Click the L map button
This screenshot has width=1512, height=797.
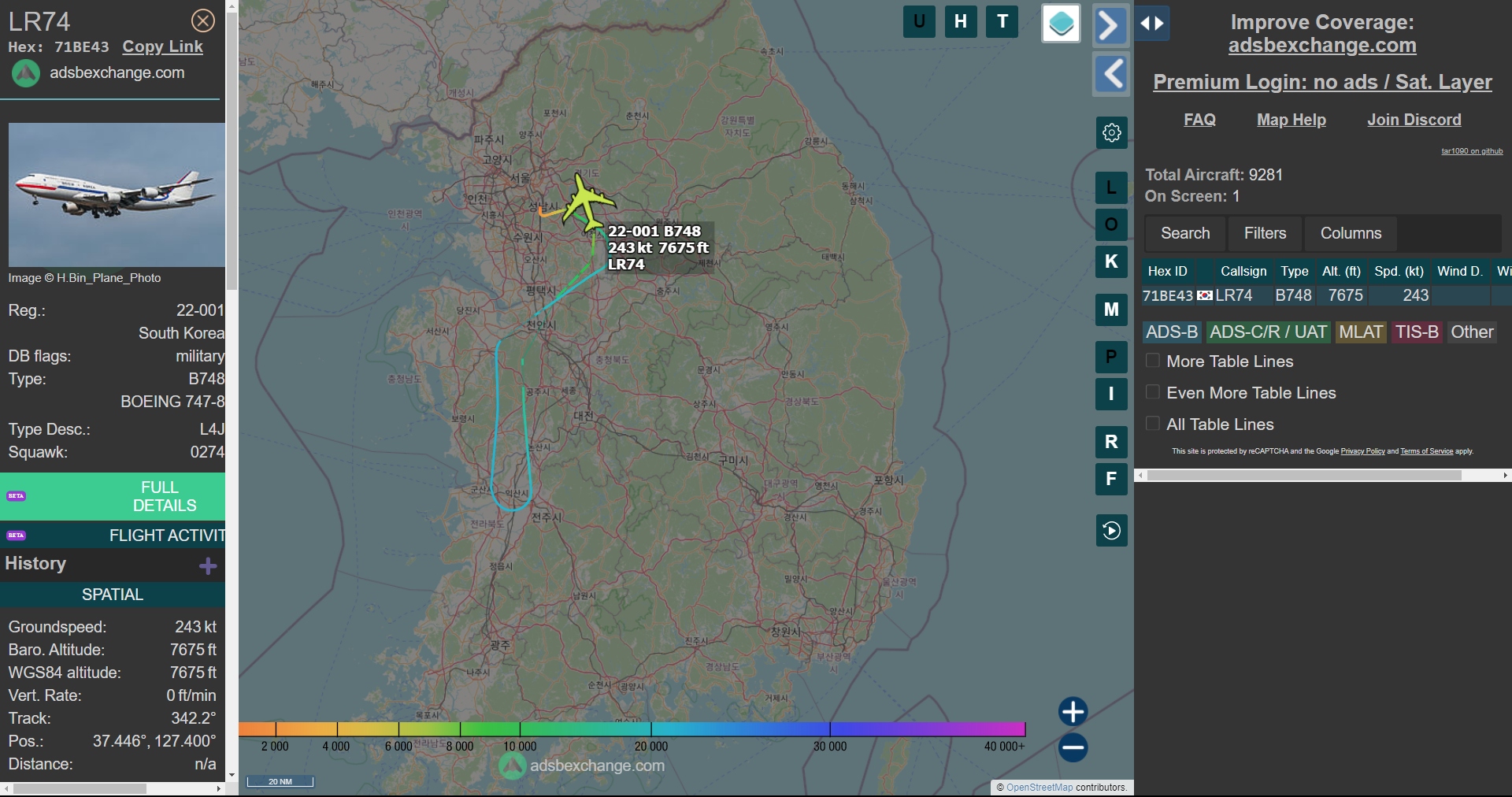tap(1111, 187)
